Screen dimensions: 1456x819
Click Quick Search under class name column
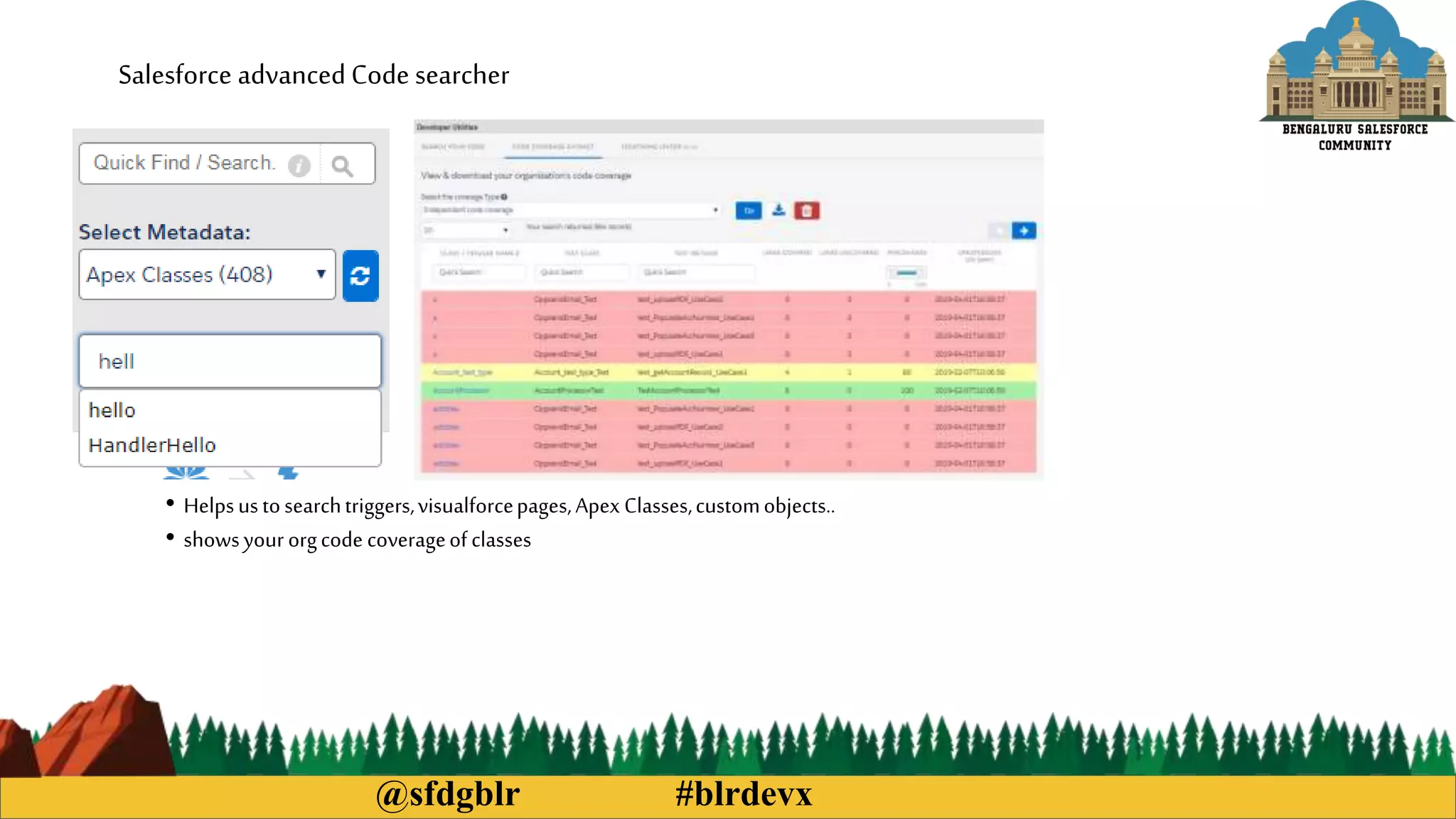tap(478, 272)
